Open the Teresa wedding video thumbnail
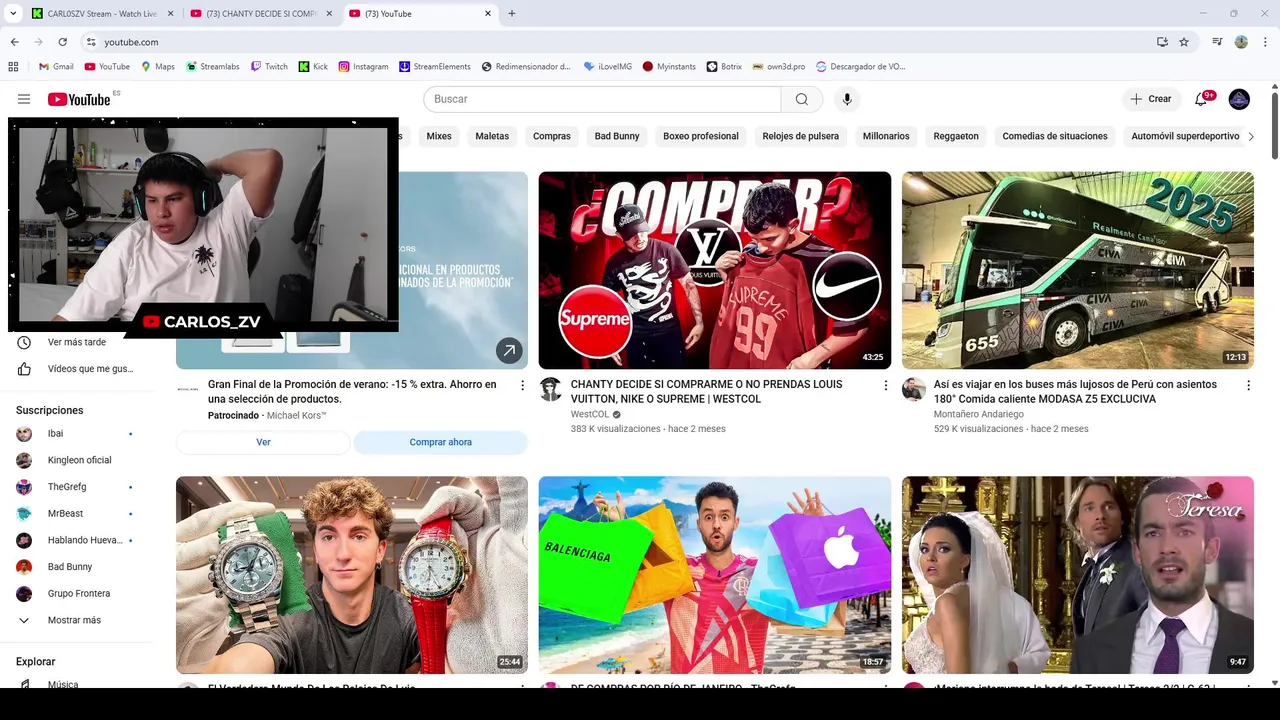Image resolution: width=1280 pixels, height=720 pixels. (x=1078, y=574)
